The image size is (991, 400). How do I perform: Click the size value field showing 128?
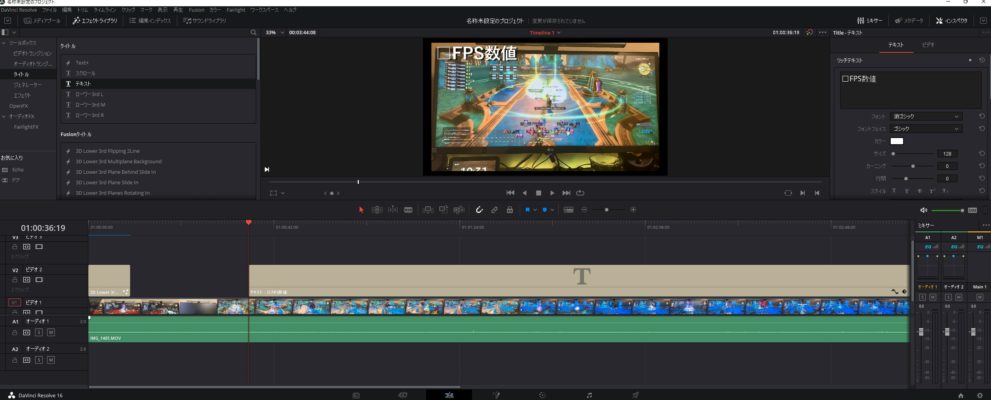pos(947,154)
